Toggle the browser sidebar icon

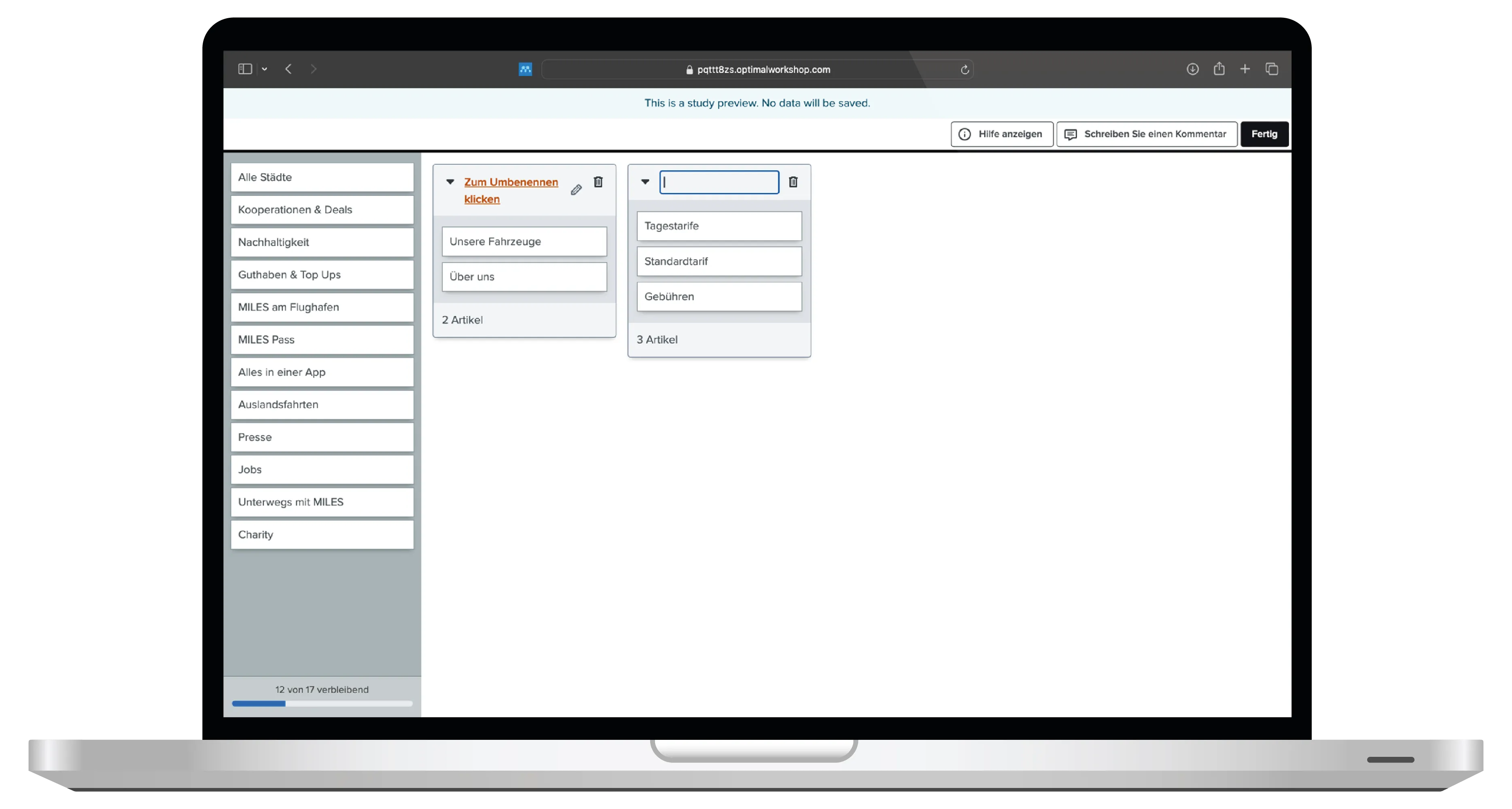(x=245, y=69)
